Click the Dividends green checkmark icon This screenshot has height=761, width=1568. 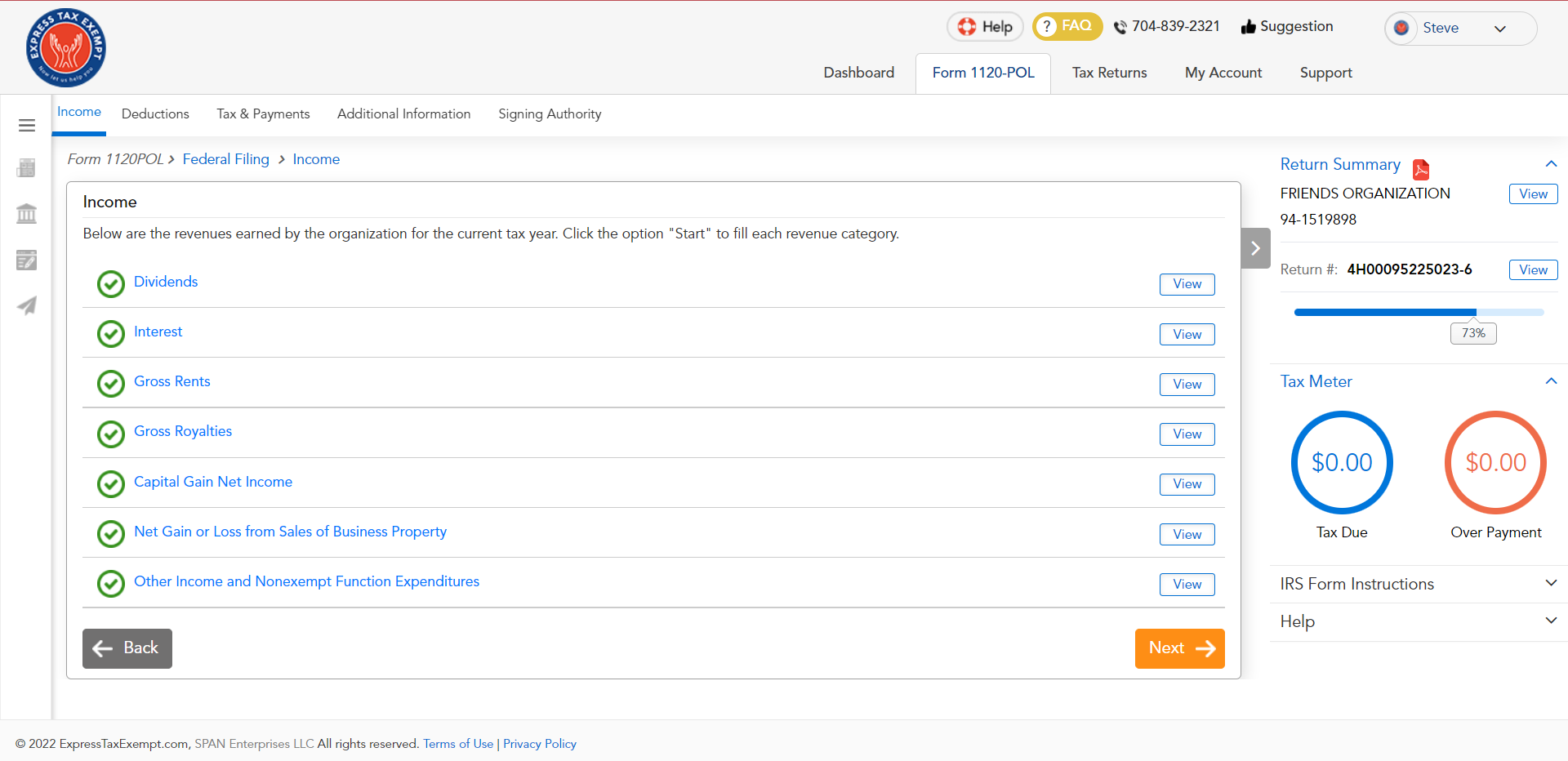point(111,284)
